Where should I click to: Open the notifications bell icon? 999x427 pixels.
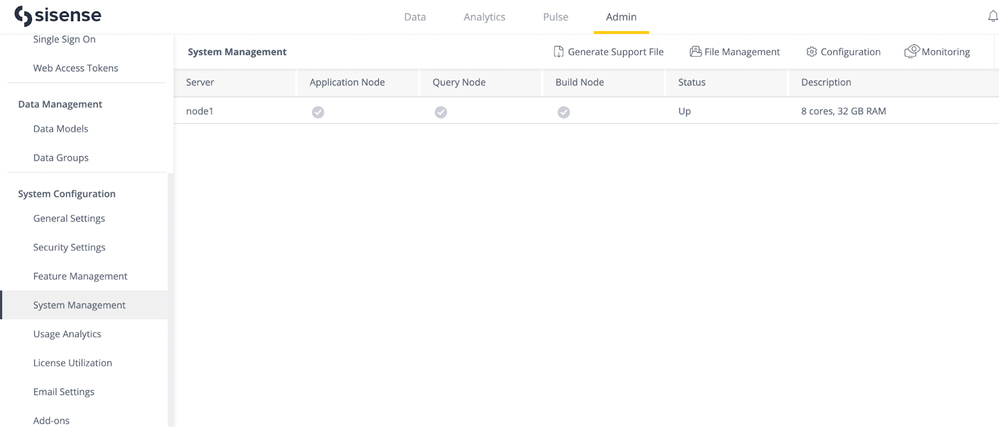pyautogui.click(x=992, y=16)
